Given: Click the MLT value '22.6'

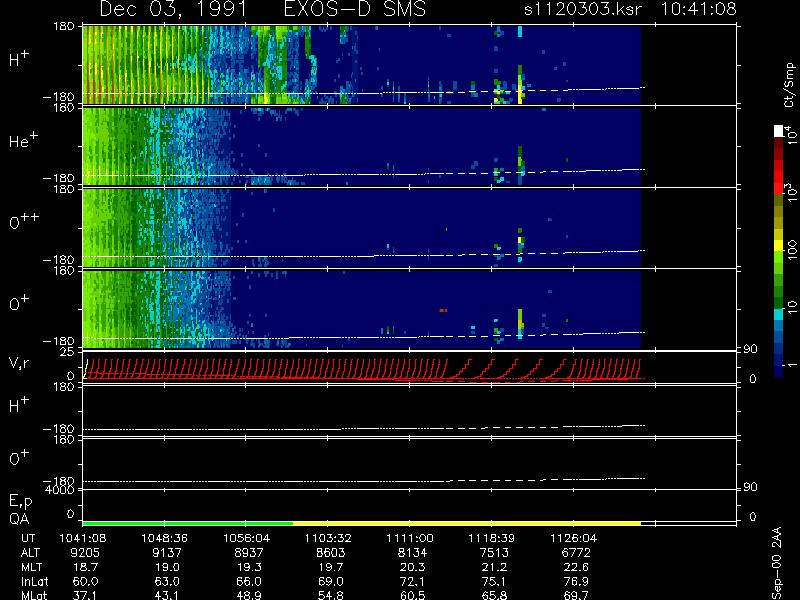Looking at the screenshot, I should coord(576,567).
